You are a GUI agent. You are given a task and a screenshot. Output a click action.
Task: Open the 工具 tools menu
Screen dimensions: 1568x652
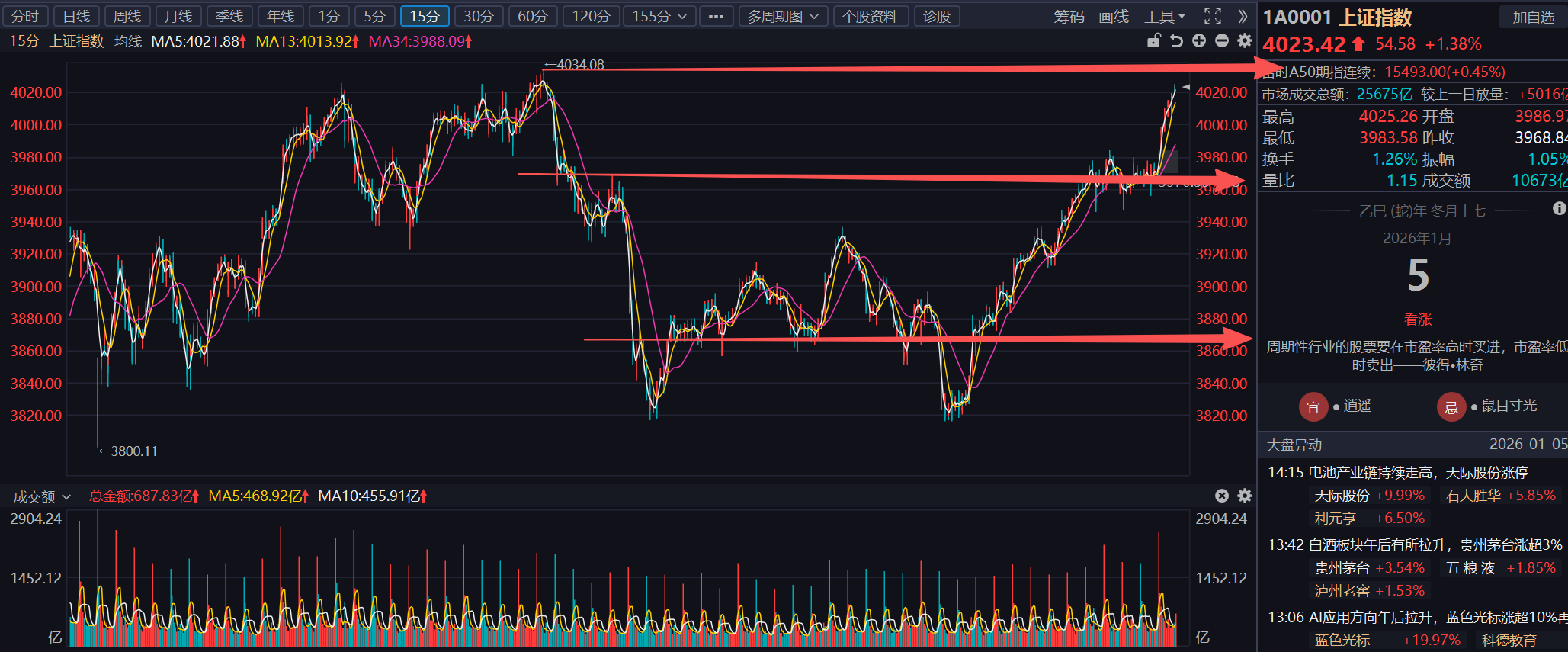(1165, 16)
